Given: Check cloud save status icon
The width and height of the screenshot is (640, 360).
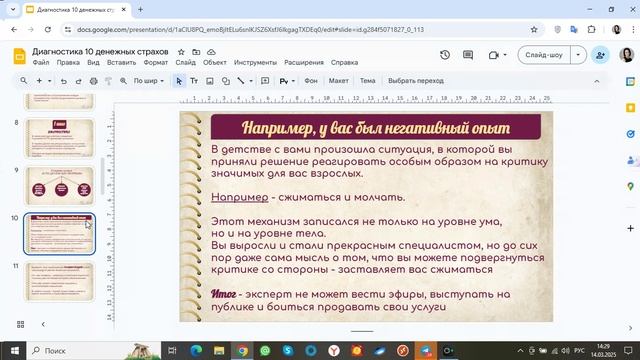Looking at the screenshot, I should point(211,52).
